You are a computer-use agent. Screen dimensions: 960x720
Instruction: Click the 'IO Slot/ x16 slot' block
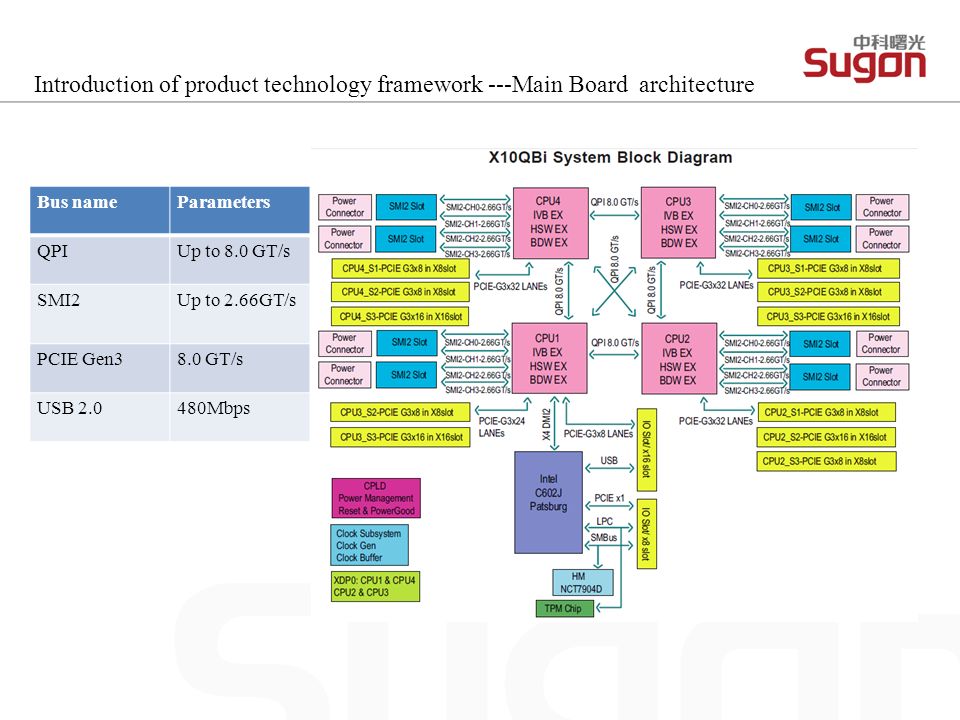647,450
